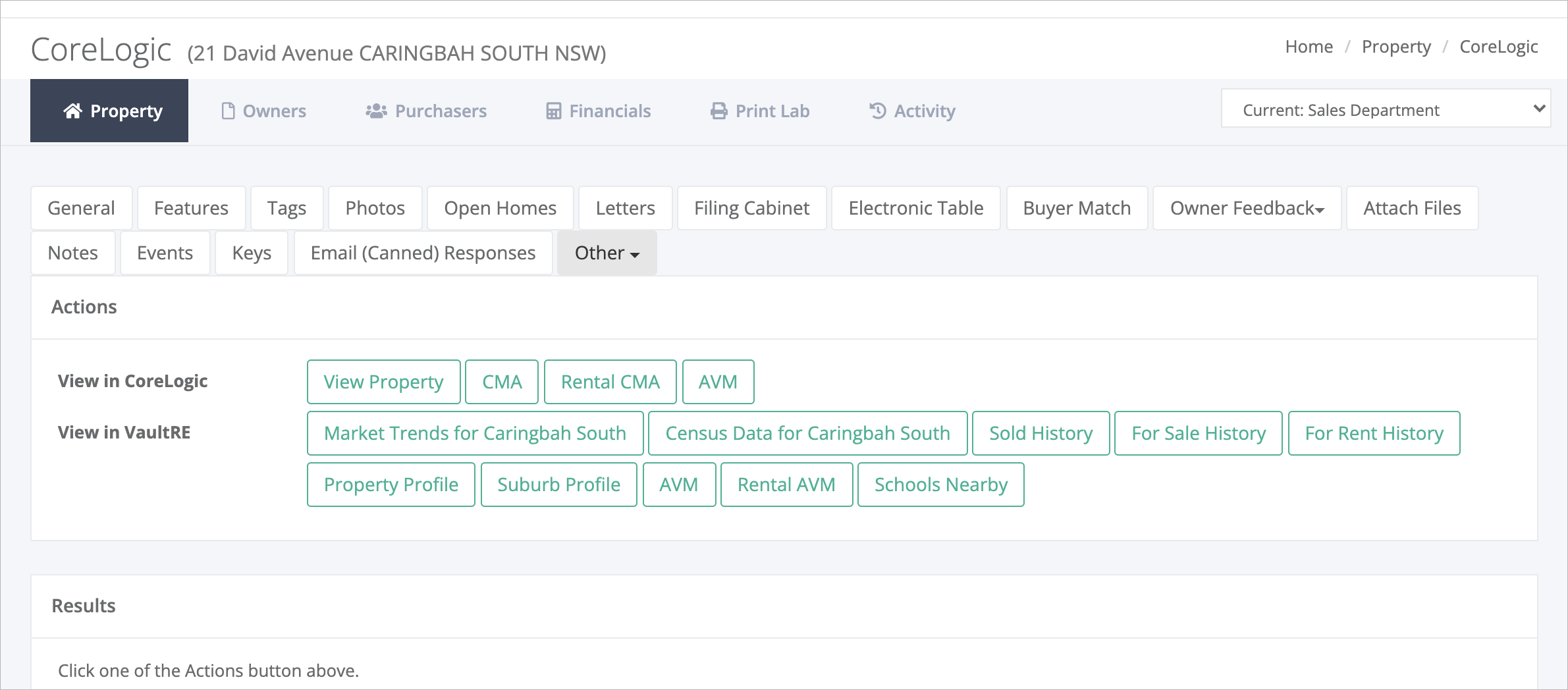The width and height of the screenshot is (1568, 690).
Task: Click 'Click one of the Actions button above.' text
Action: point(208,670)
